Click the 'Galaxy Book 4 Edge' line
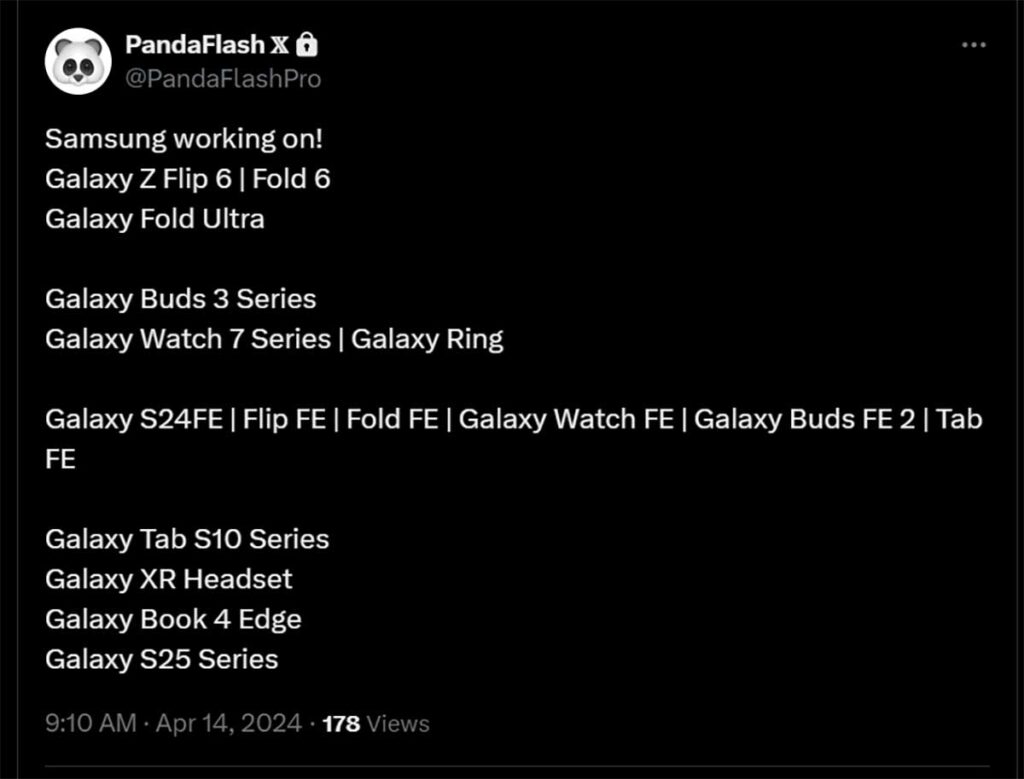The width and height of the screenshot is (1024, 779). point(173,619)
